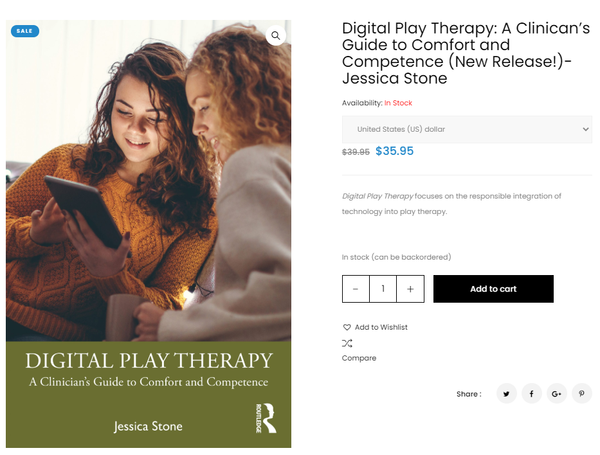Click the heart wishlist icon
600x455 pixels.
(347, 327)
